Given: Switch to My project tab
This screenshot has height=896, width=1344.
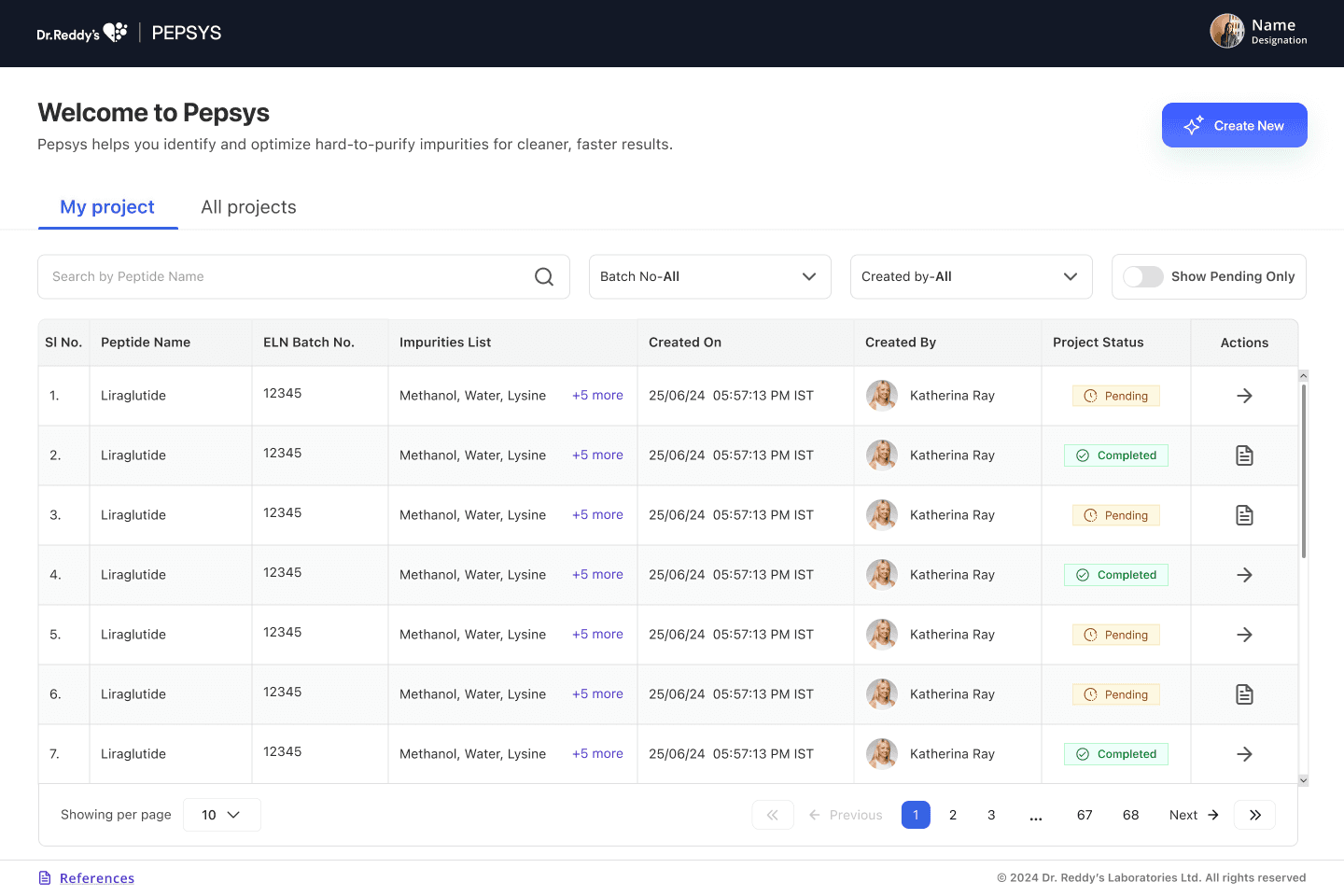Looking at the screenshot, I should 107,207.
